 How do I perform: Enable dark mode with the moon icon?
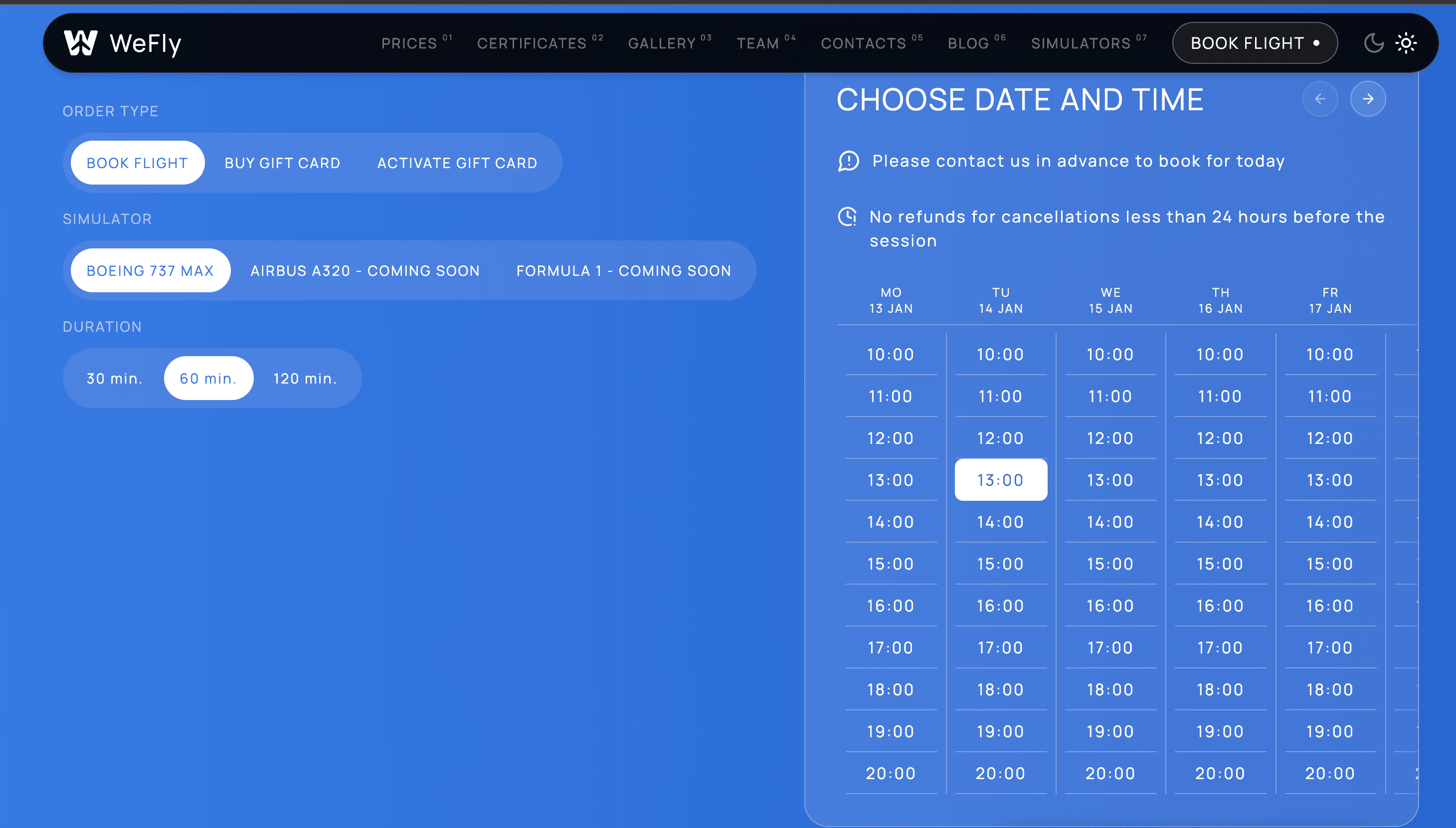point(1374,42)
